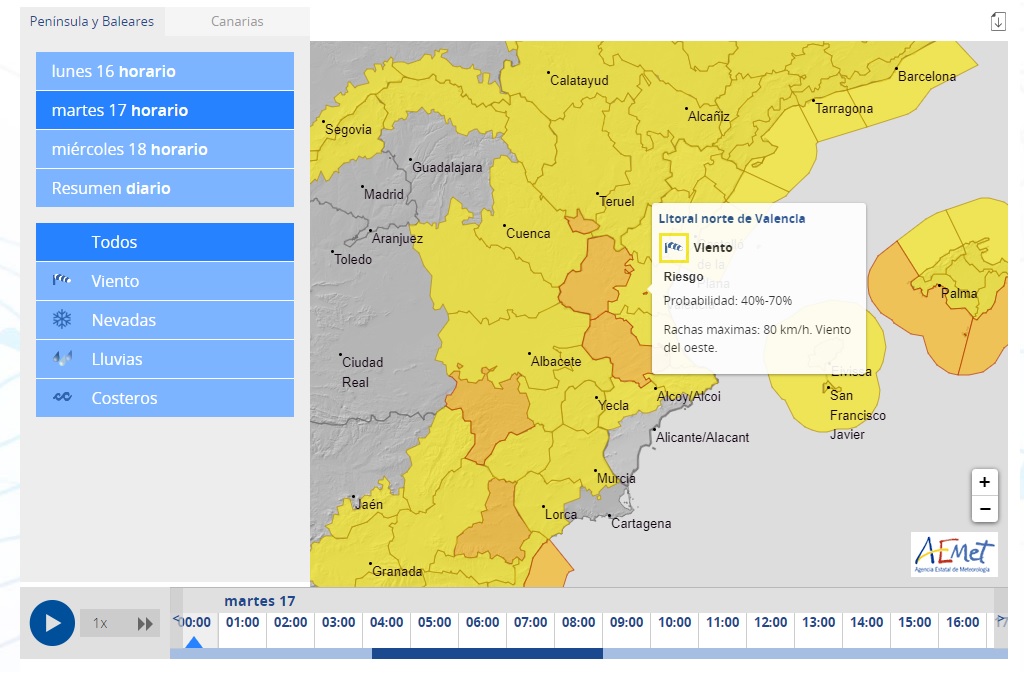This screenshot has width=1024, height=673.
Task: Zoom in the map with plus button
Action: pyautogui.click(x=984, y=482)
